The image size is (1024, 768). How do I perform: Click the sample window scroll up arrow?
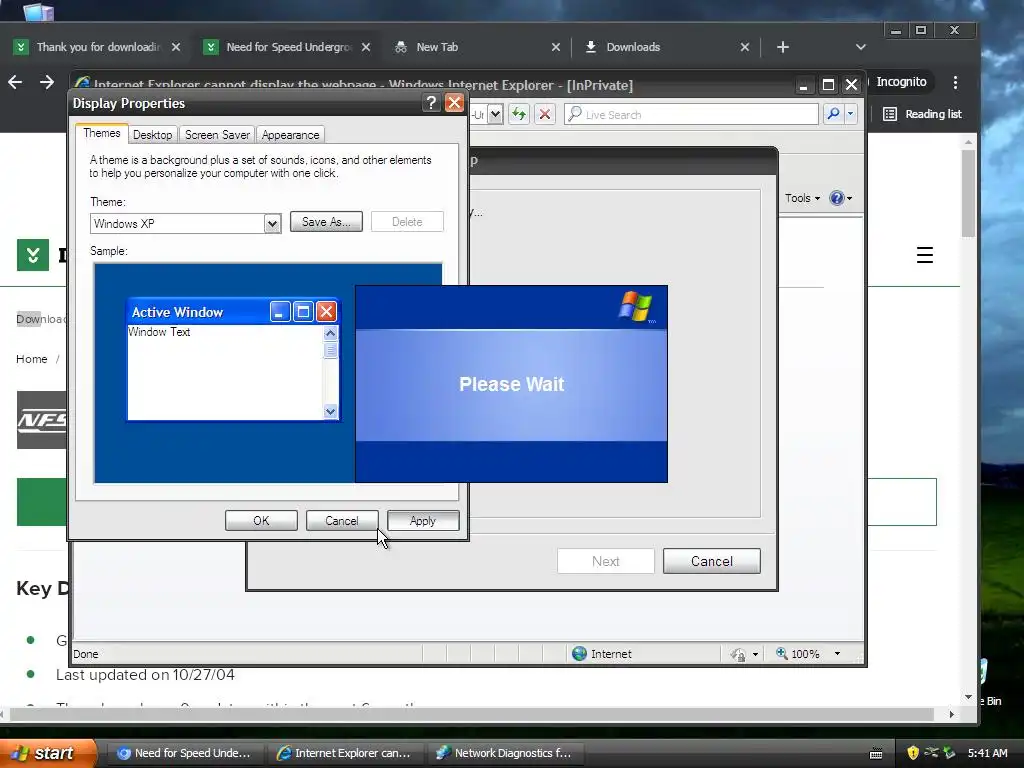point(330,333)
